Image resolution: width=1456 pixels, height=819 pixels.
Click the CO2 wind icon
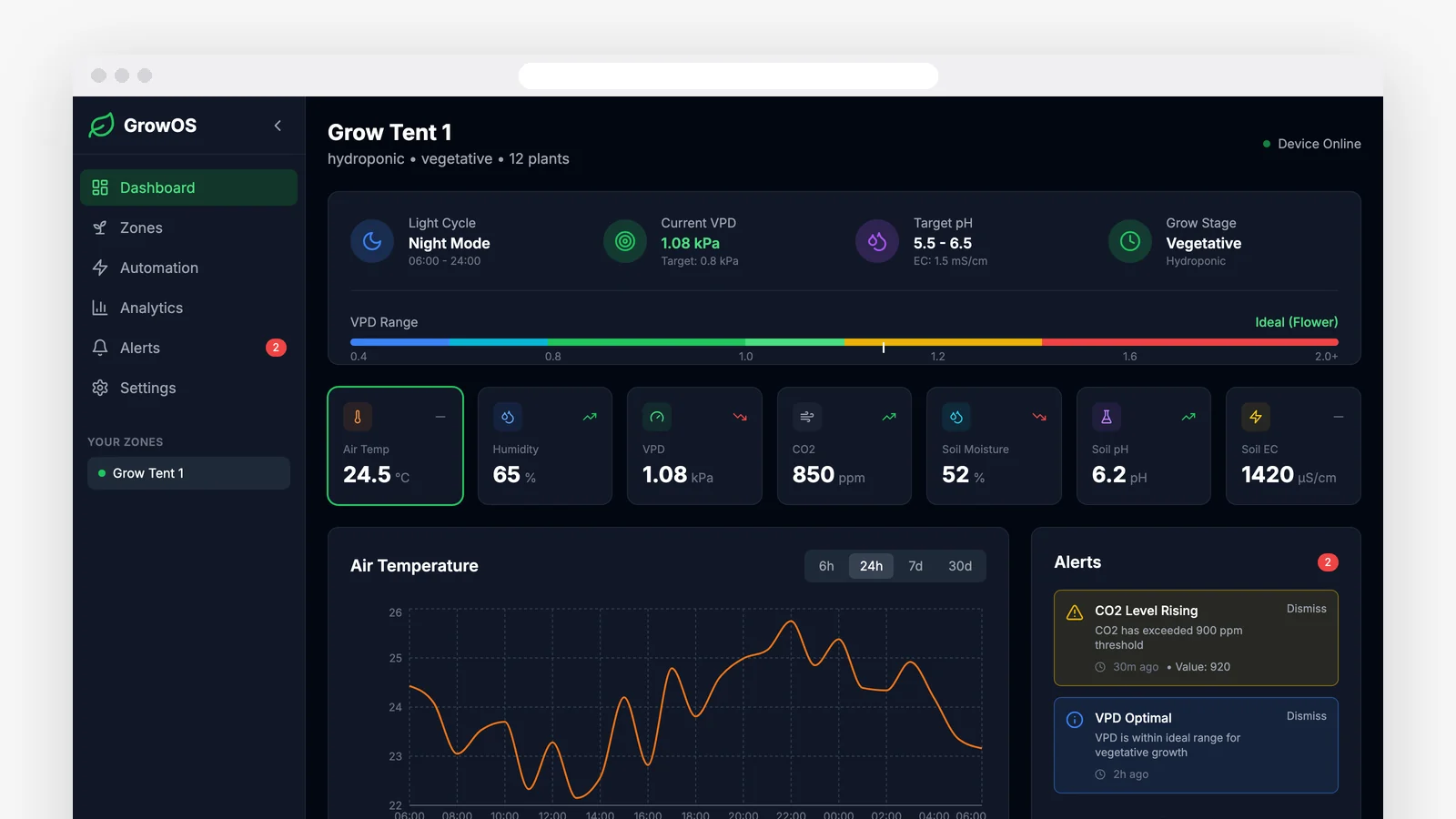807,417
